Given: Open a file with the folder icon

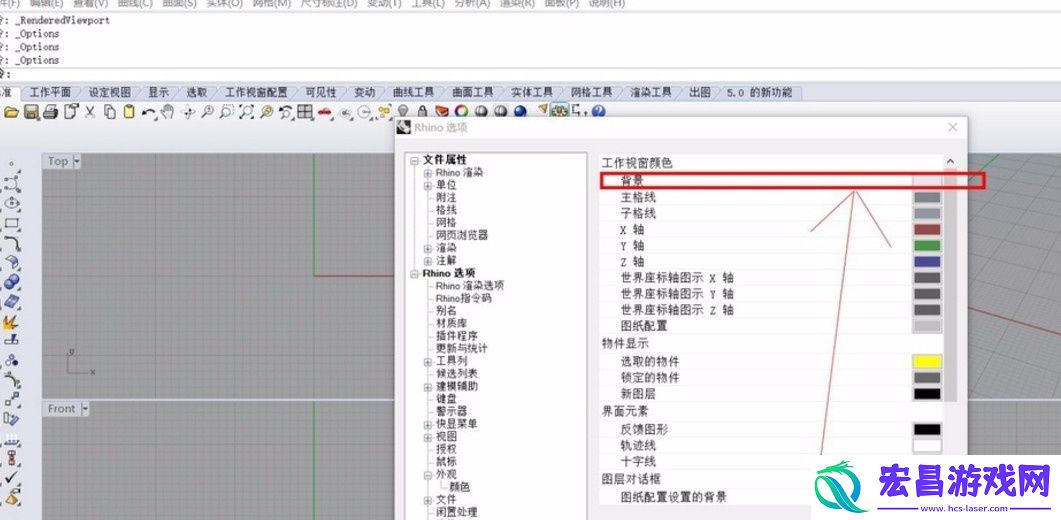Looking at the screenshot, I should pos(12,112).
